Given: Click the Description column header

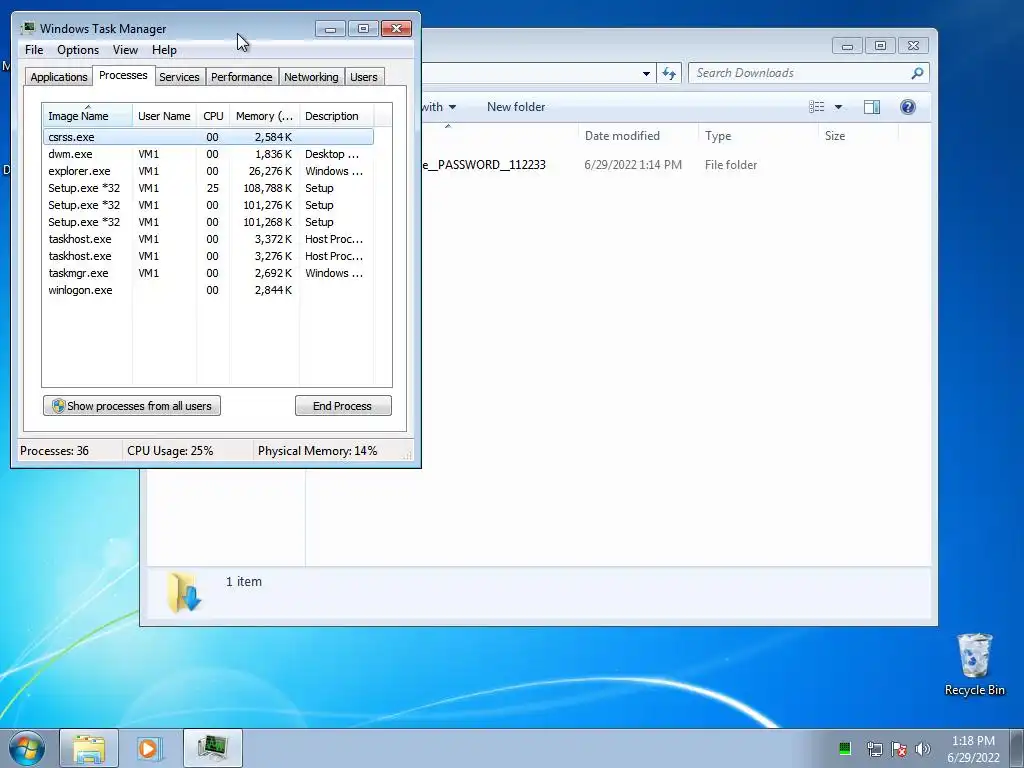Looking at the screenshot, I should click(336, 116).
